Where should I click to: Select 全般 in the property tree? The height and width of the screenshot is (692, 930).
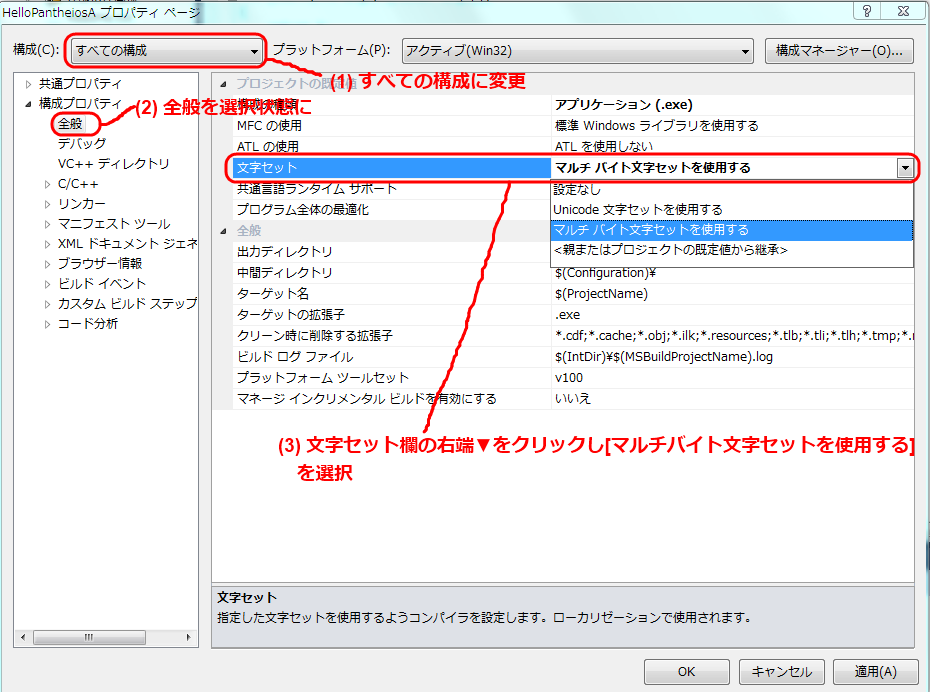[72, 124]
